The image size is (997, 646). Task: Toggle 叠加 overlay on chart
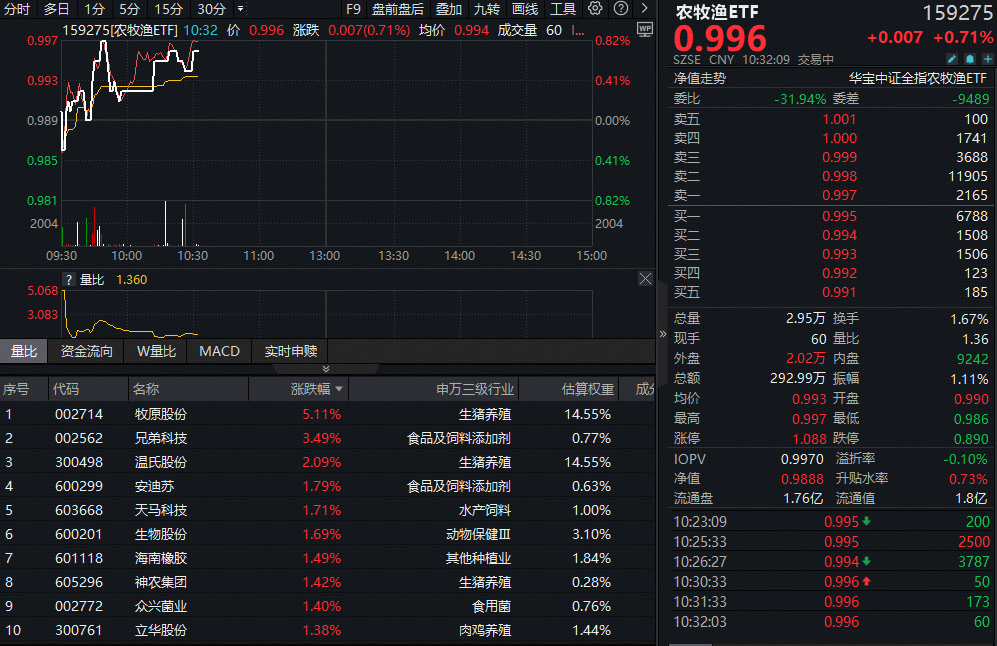(449, 9)
